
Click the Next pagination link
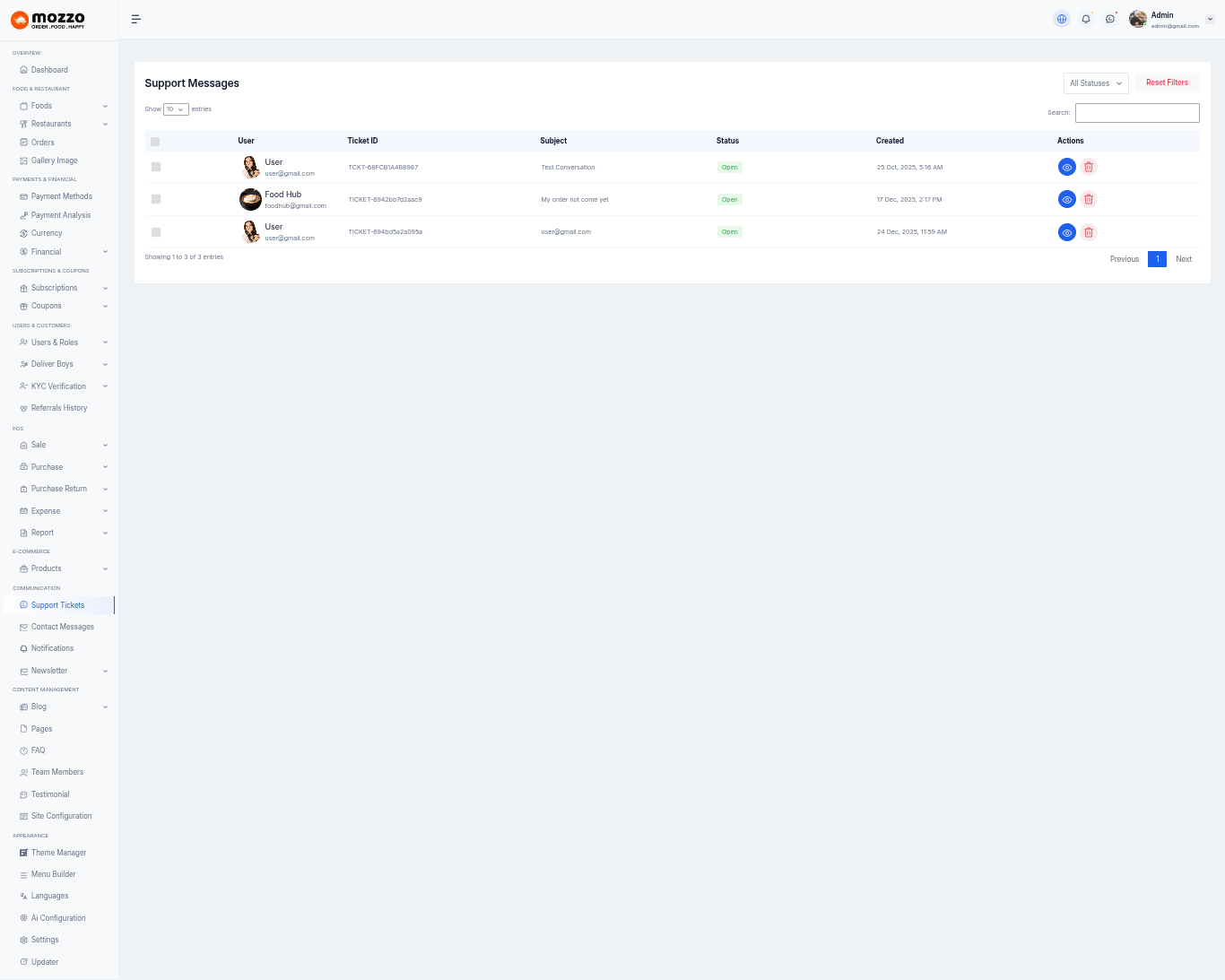pyautogui.click(x=1184, y=259)
